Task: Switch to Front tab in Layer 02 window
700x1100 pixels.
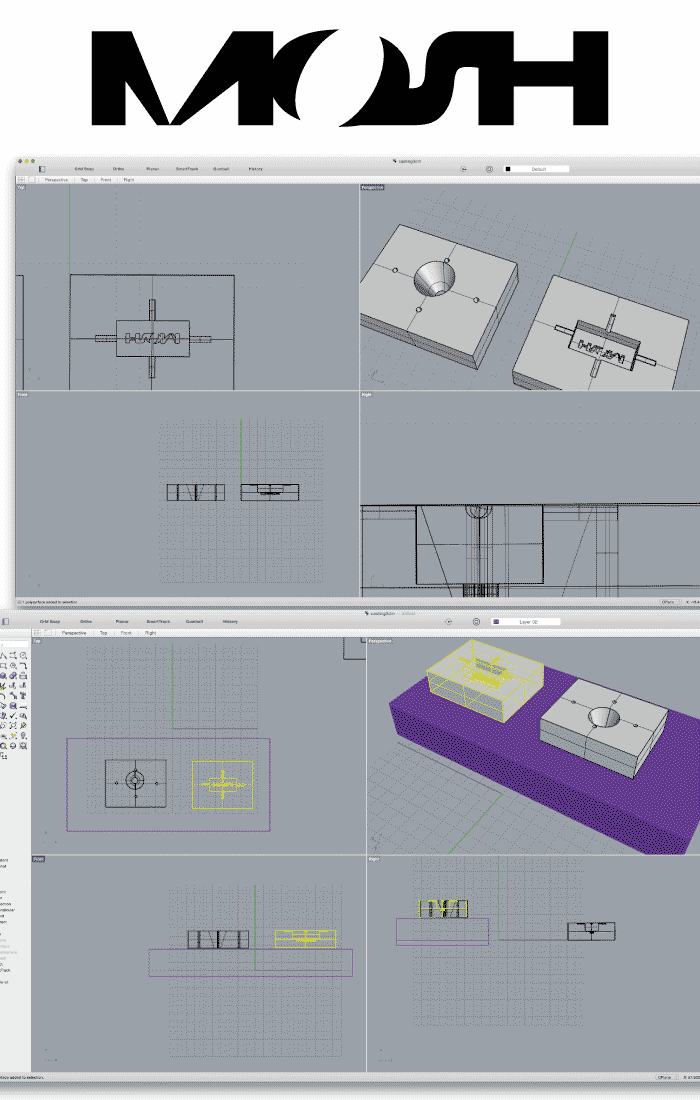Action: click(126, 633)
